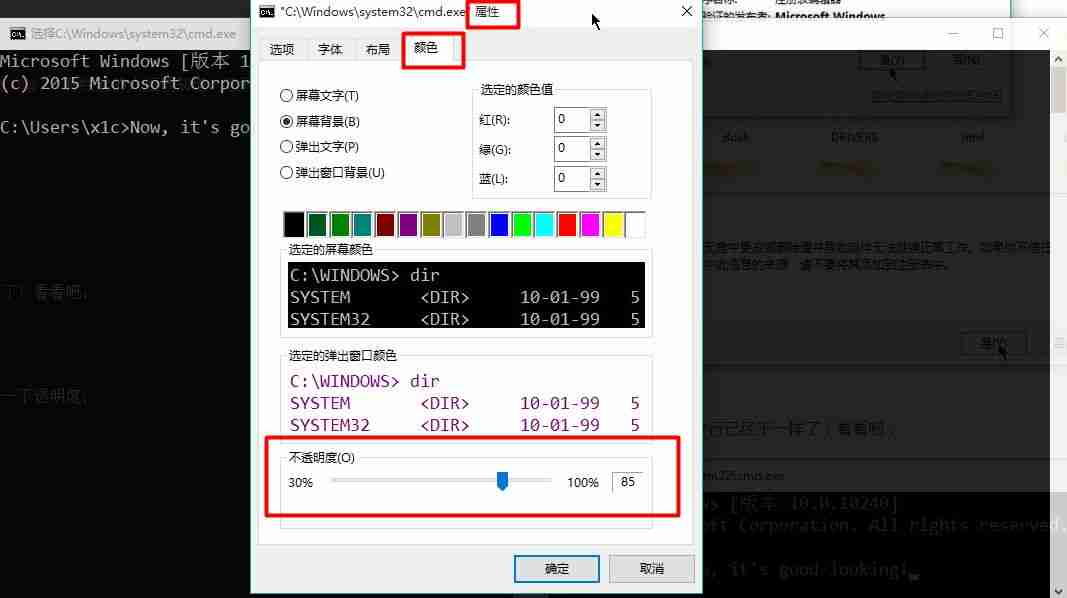The height and width of the screenshot is (598, 1067).
Task: Increase 红(R) value with up stepper arrow
Action: [x=598, y=114]
